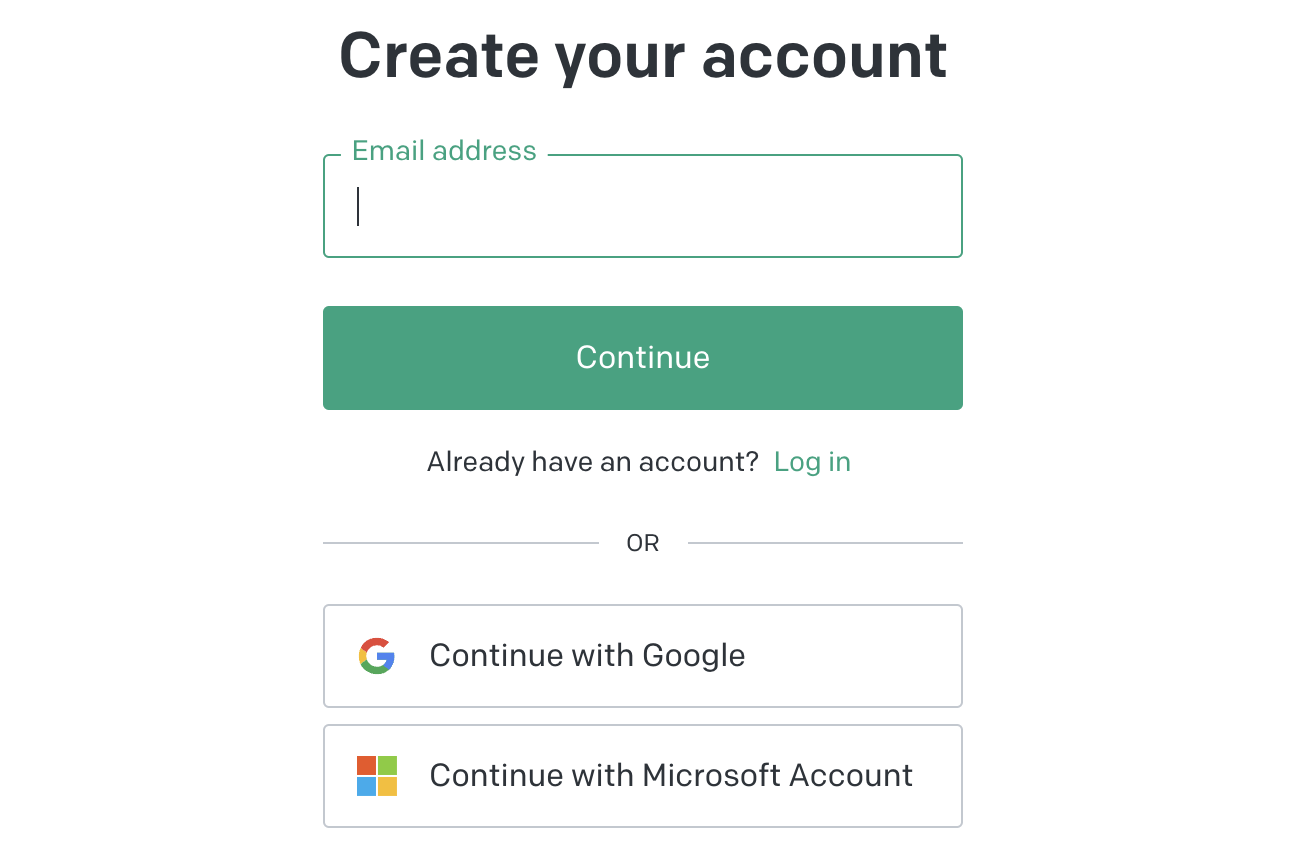This screenshot has height=848, width=1290.
Task: Click the divider line right of OR
Action: [825, 543]
